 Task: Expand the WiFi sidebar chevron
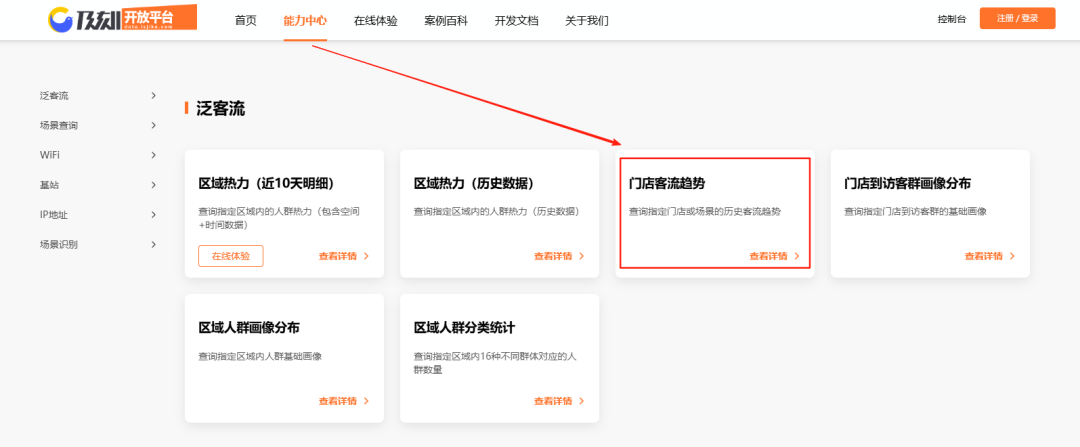154,155
